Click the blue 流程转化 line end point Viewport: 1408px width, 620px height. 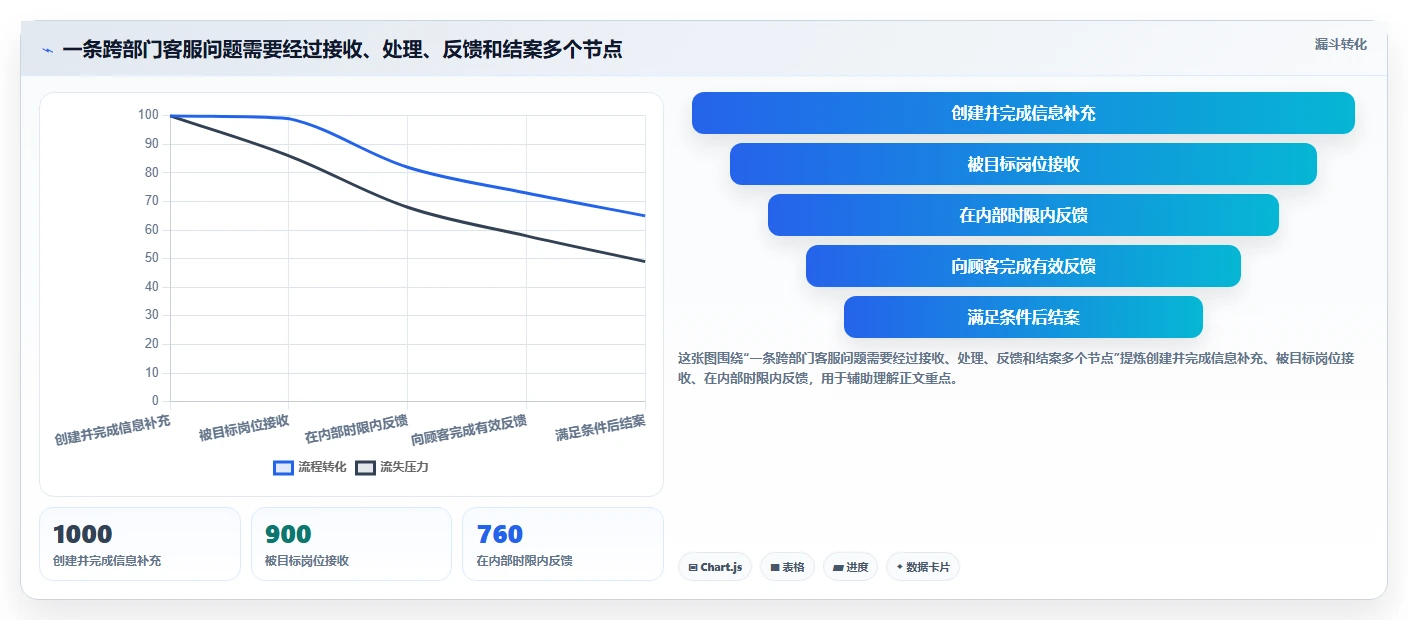645,215
